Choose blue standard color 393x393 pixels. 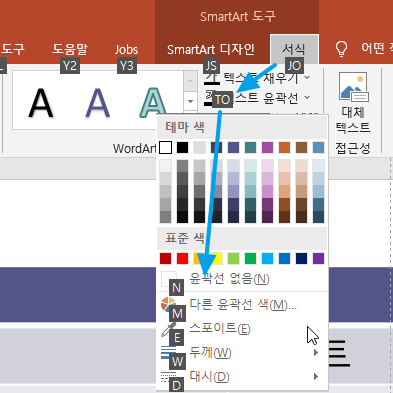[x=284, y=258]
